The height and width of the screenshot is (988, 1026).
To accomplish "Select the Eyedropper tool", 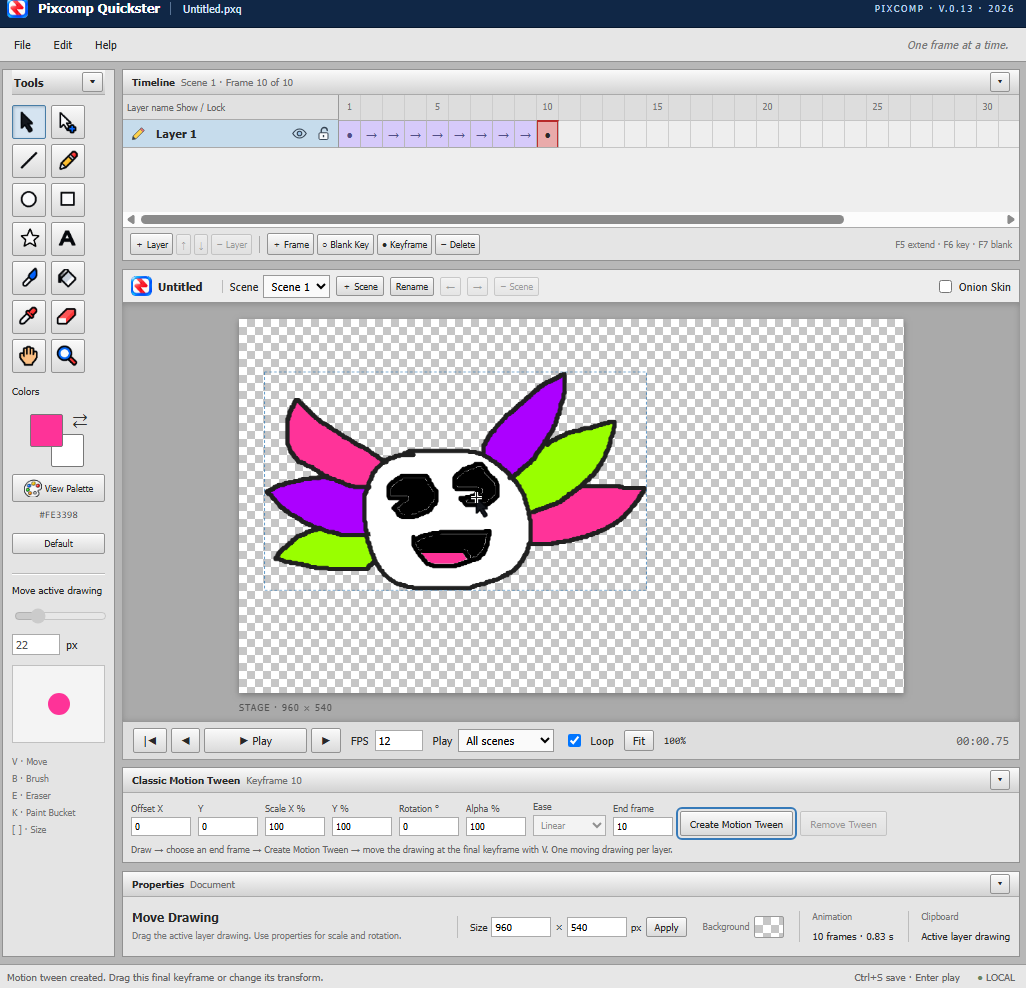I will [x=29, y=317].
